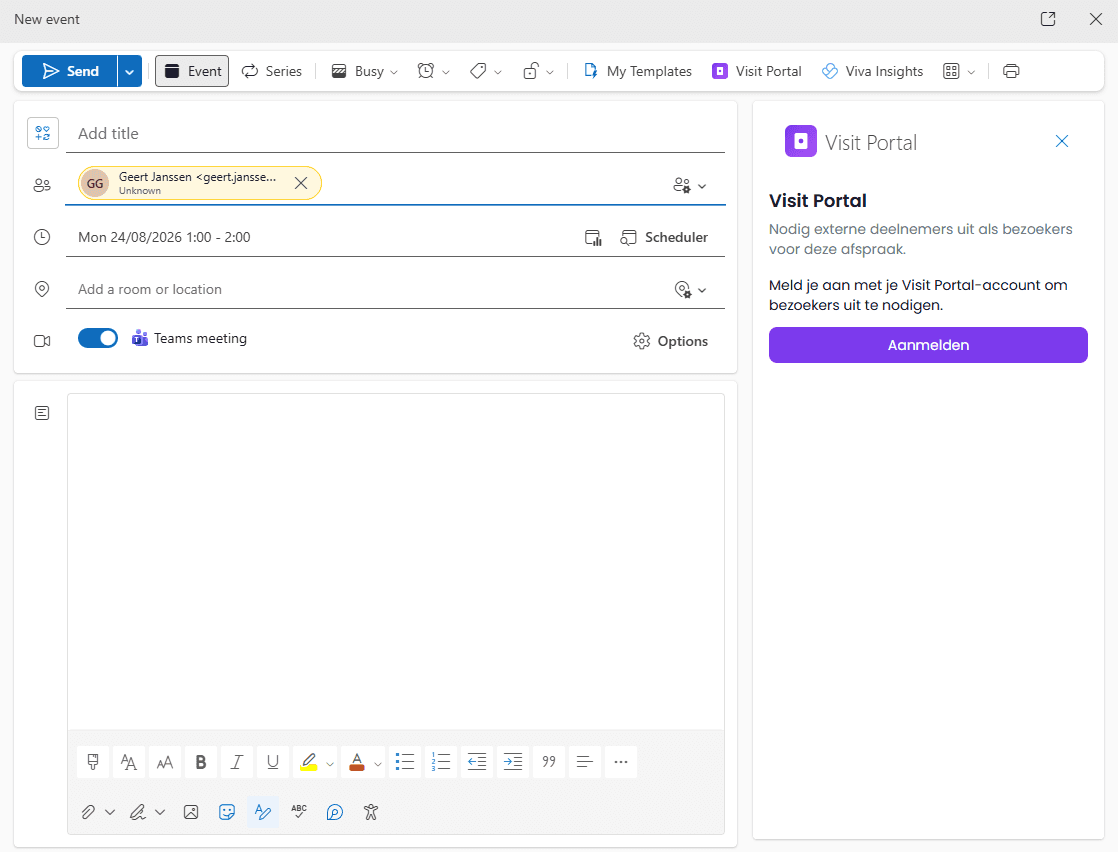Decrease paragraph indent
Image resolution: width=1118 pixels, height=852 pixels.
(477, 762)
